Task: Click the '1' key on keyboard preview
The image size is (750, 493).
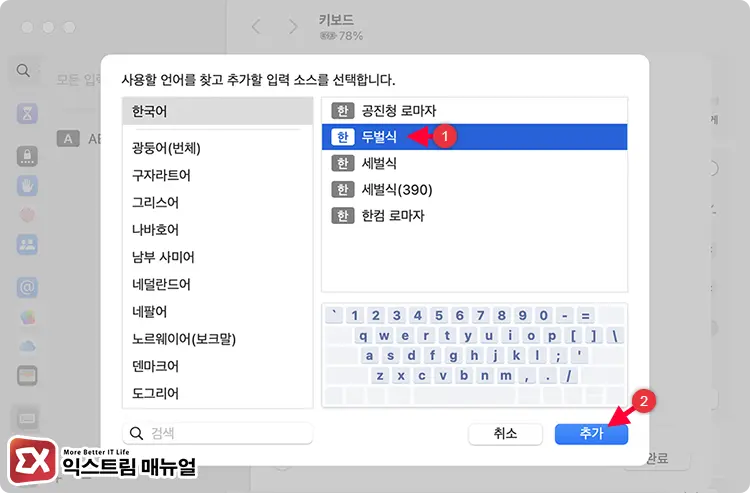Action: [354, 316]
